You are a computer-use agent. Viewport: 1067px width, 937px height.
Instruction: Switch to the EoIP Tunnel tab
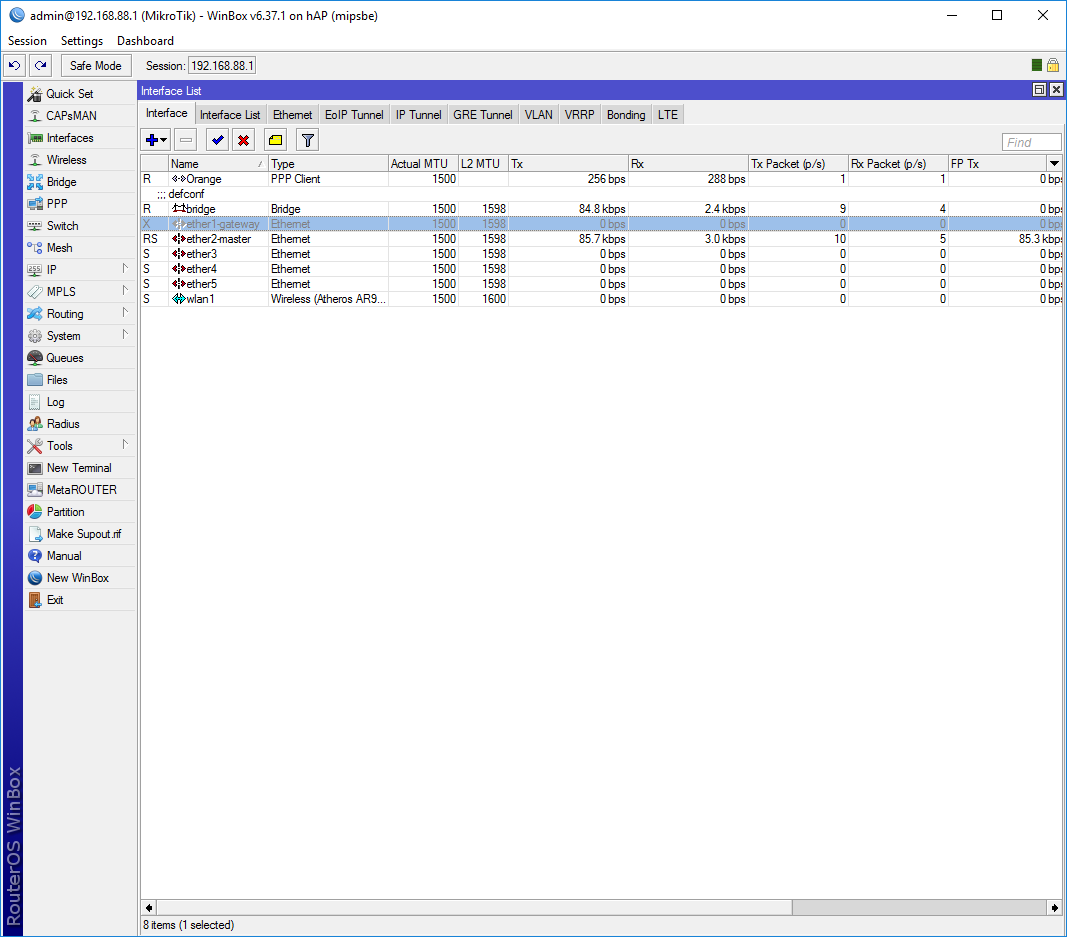coord(354,115)
